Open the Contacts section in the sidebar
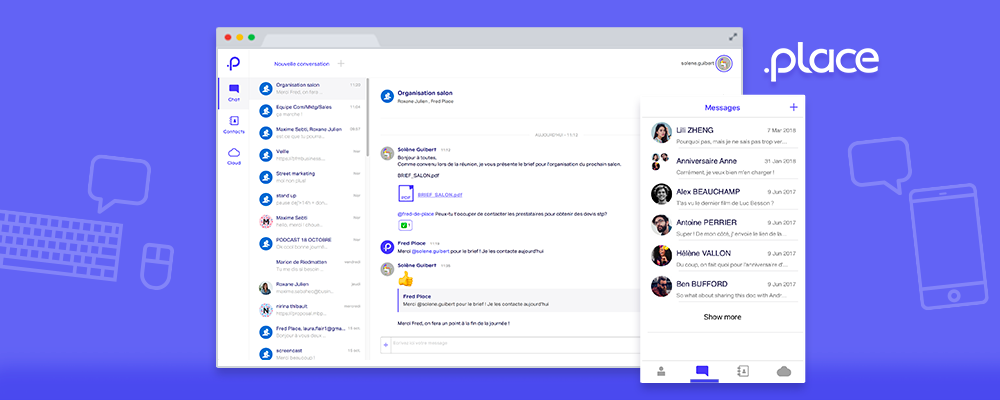The height and width of the screenshot is (400, 1000). click(x=233, y=124)
